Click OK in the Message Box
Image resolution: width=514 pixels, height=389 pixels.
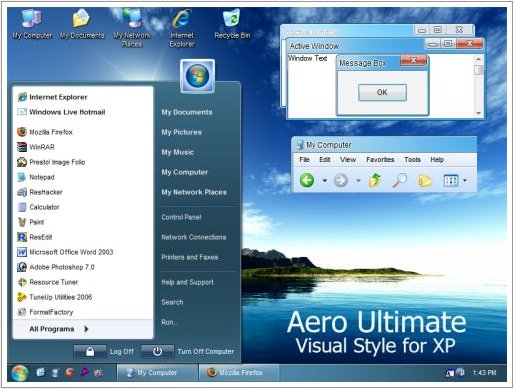(382, 92)
